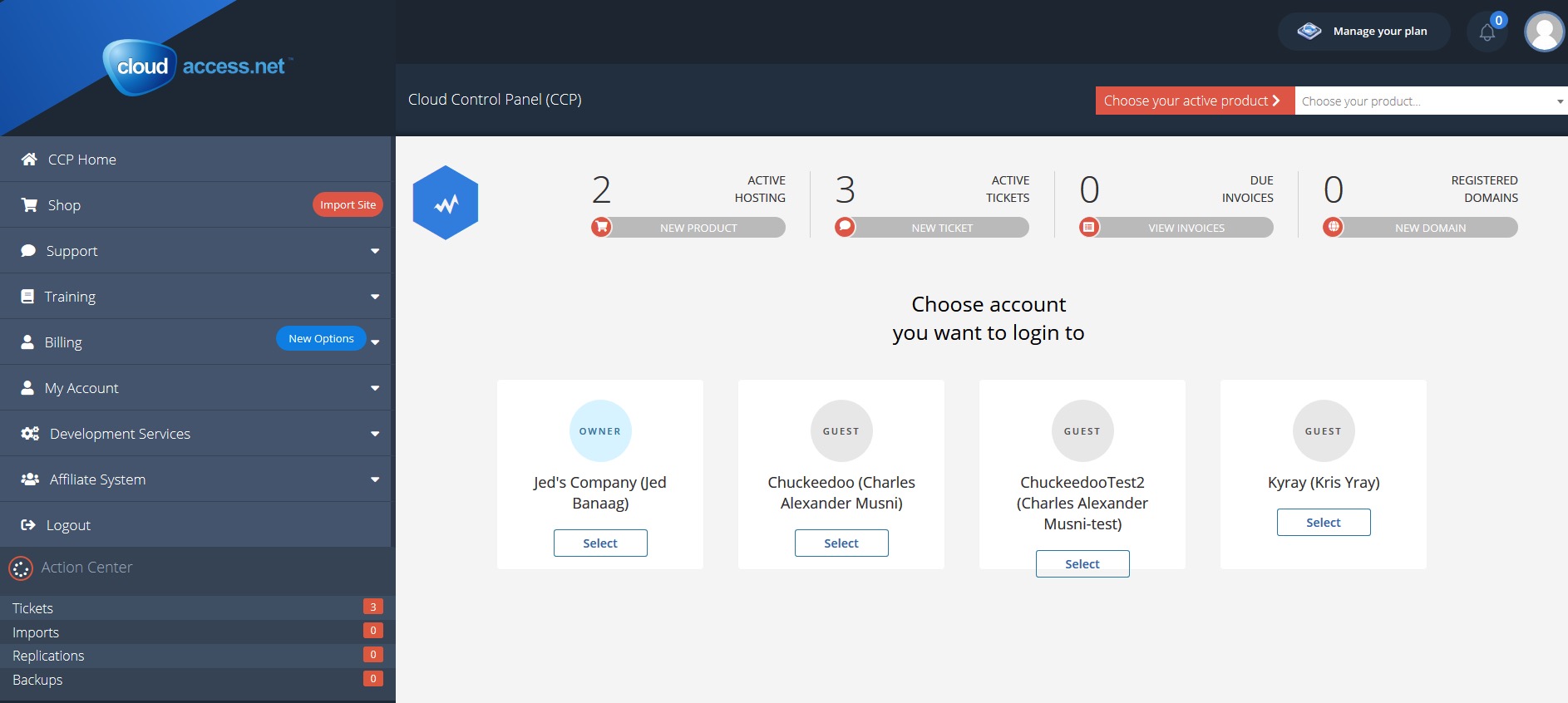
Task: Click the New Options badge
Action: coord(321,338)
